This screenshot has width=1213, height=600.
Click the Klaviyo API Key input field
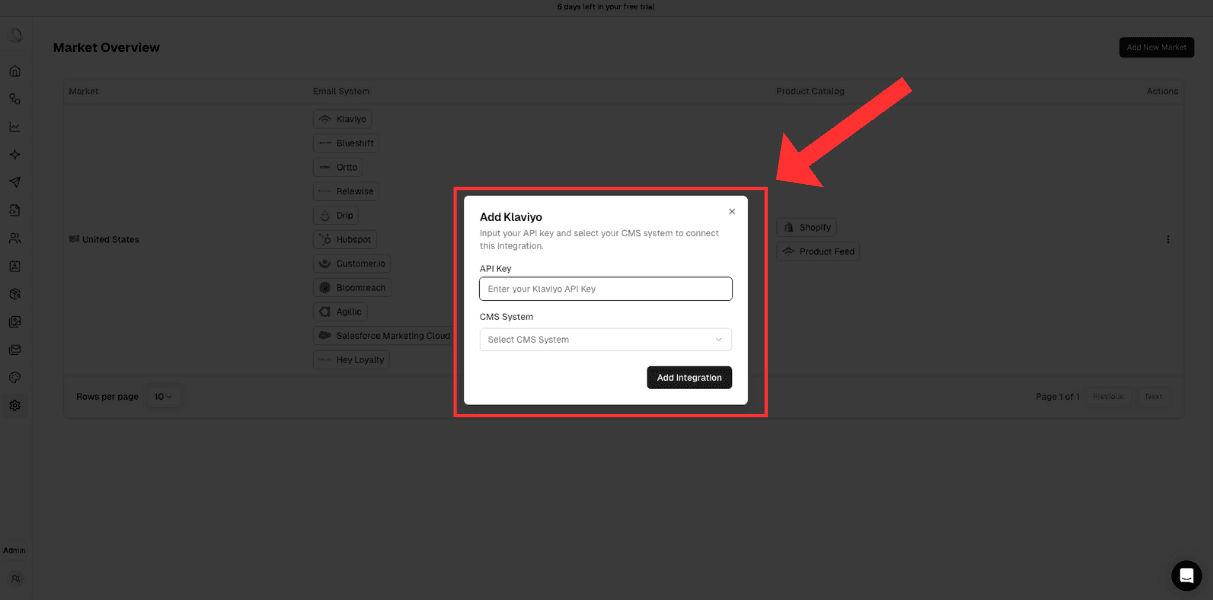pyautogui.click(x=606, y=289)
